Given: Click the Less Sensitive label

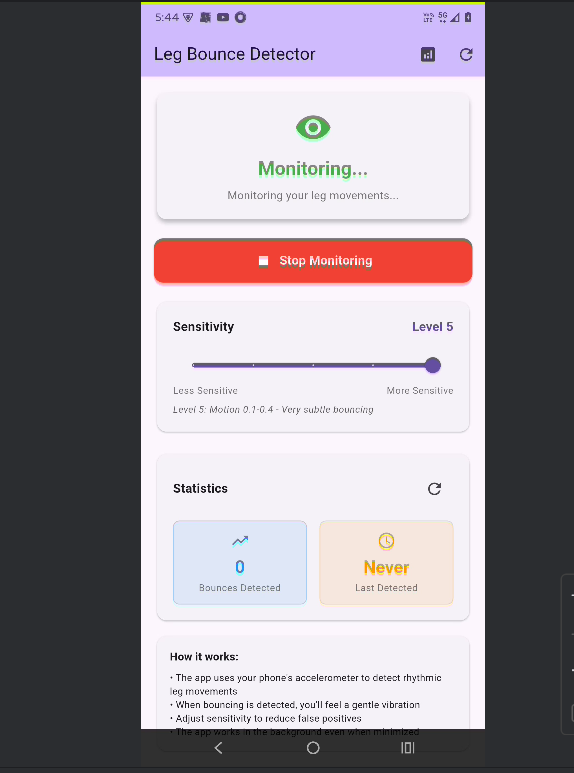Looking at the screenshot, I should pyautogui.click(x=205, y=390).
